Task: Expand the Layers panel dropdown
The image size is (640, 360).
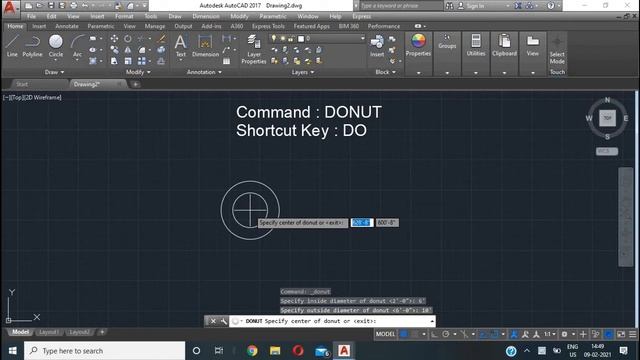Action: 303,72
